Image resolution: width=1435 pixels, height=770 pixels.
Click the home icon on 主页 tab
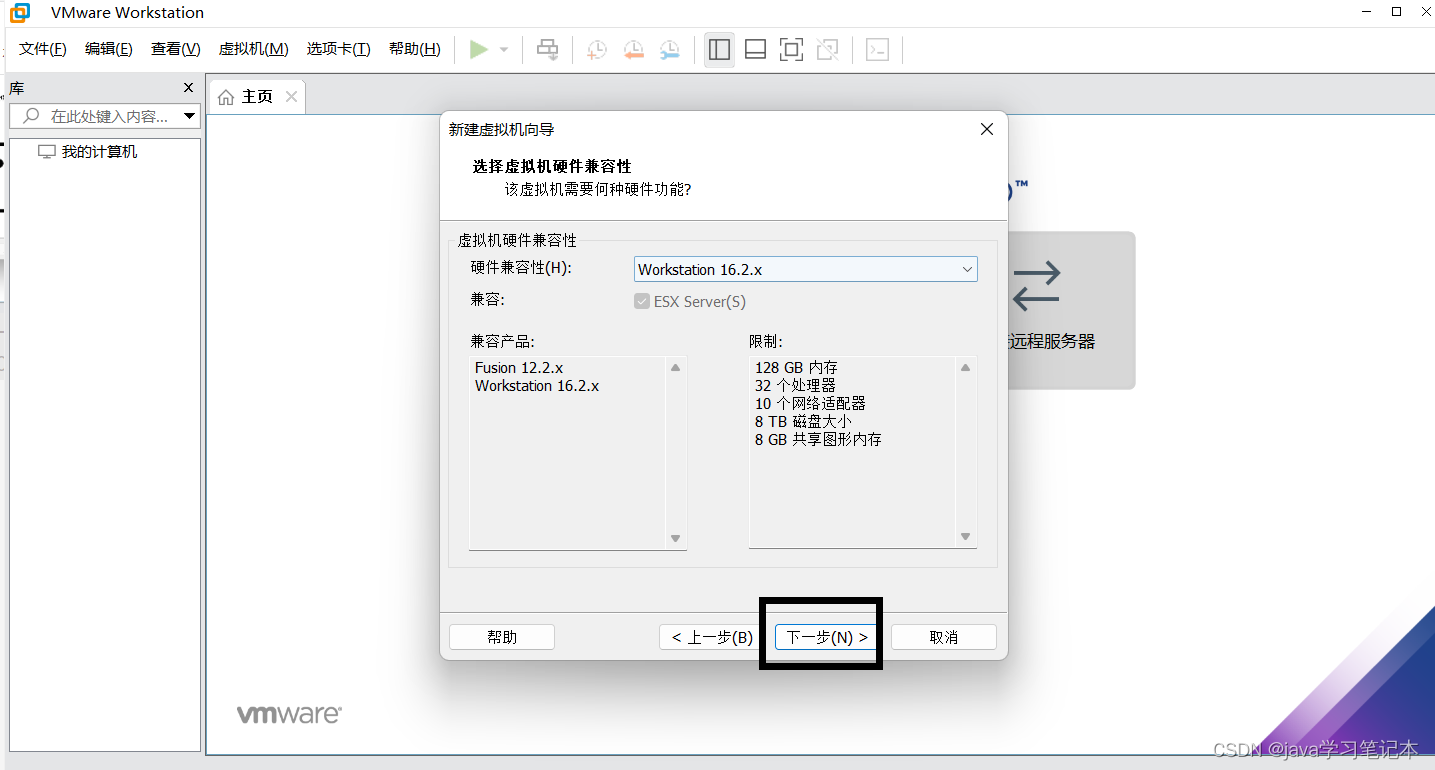226,97
